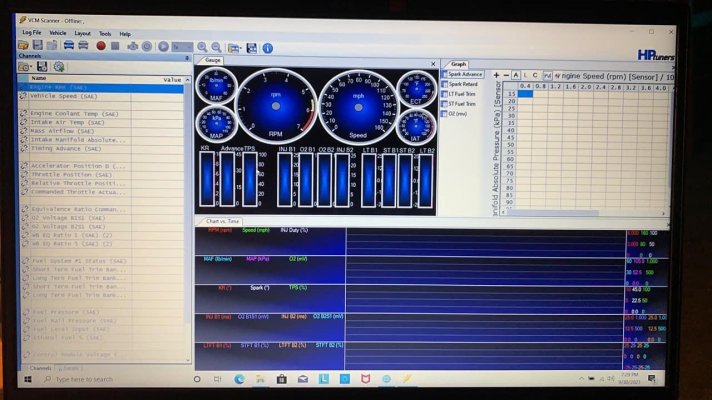Click the Name column header in Channels
This screenshot has width=712, height=400.
coord(39,78)
